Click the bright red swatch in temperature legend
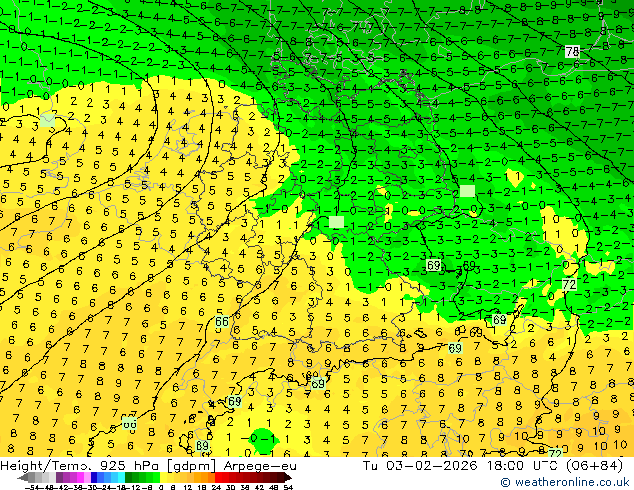This screenshot has height=490, width=634. (218, 478)
